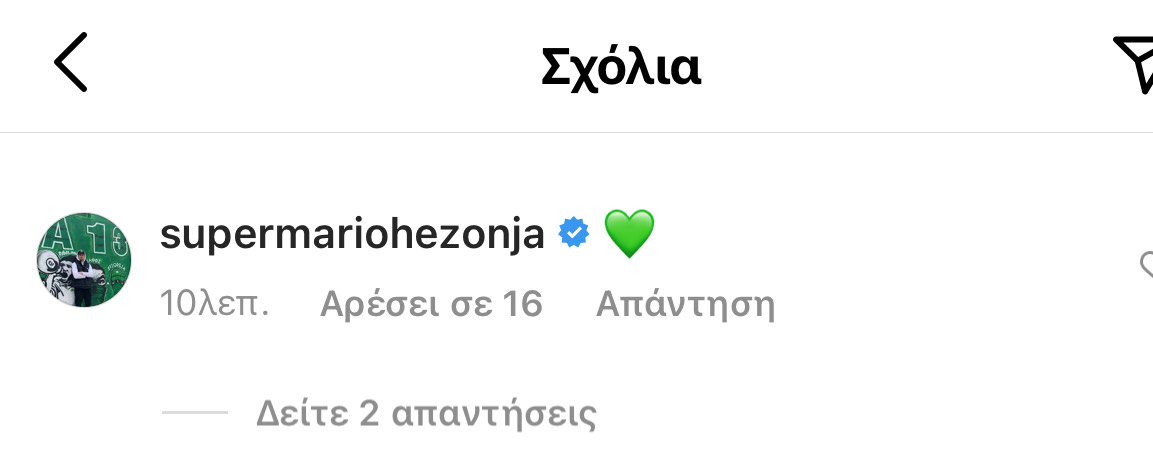Click the 10λεπ. timestamp

pyautogui.click(x=215, y=304)
